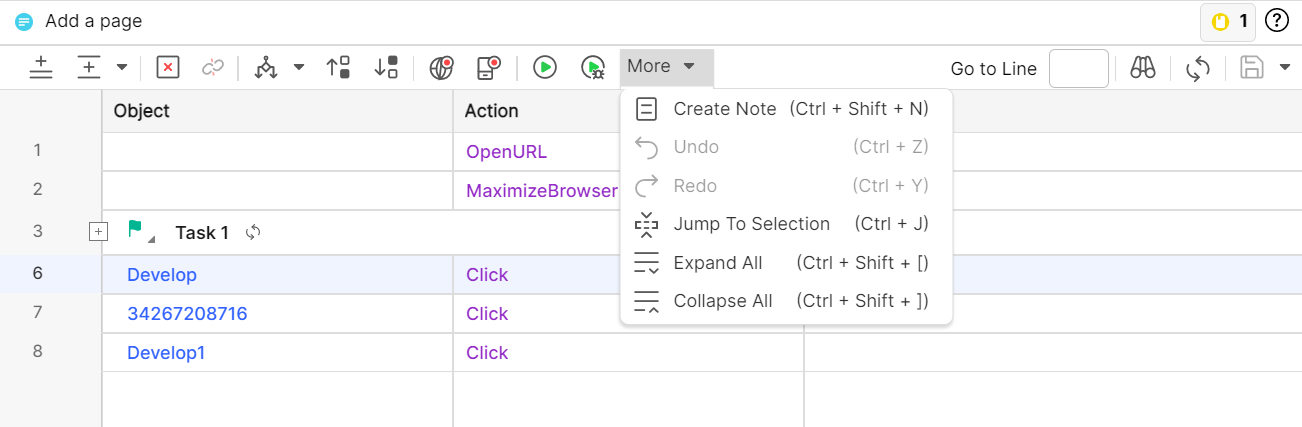Run the debug play icon with bug
The width and height of the screenshot is (1302, 427).
pos(593,67)
